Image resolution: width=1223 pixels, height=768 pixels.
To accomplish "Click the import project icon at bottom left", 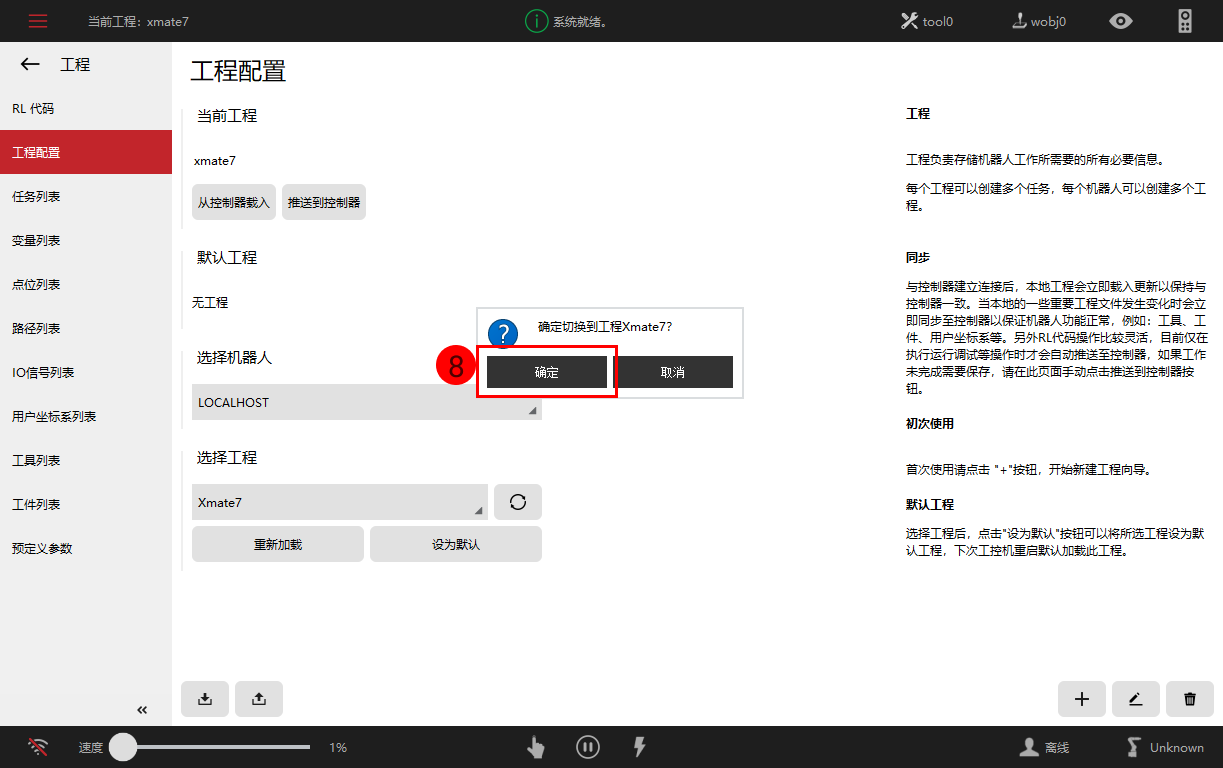I will [205, 699].
